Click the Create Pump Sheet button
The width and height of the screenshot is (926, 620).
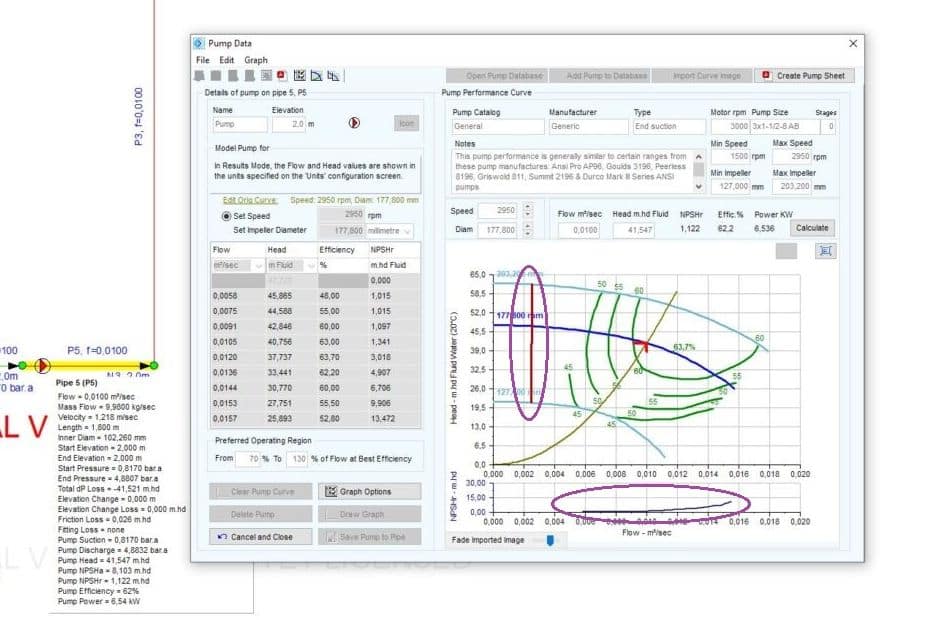804,76
